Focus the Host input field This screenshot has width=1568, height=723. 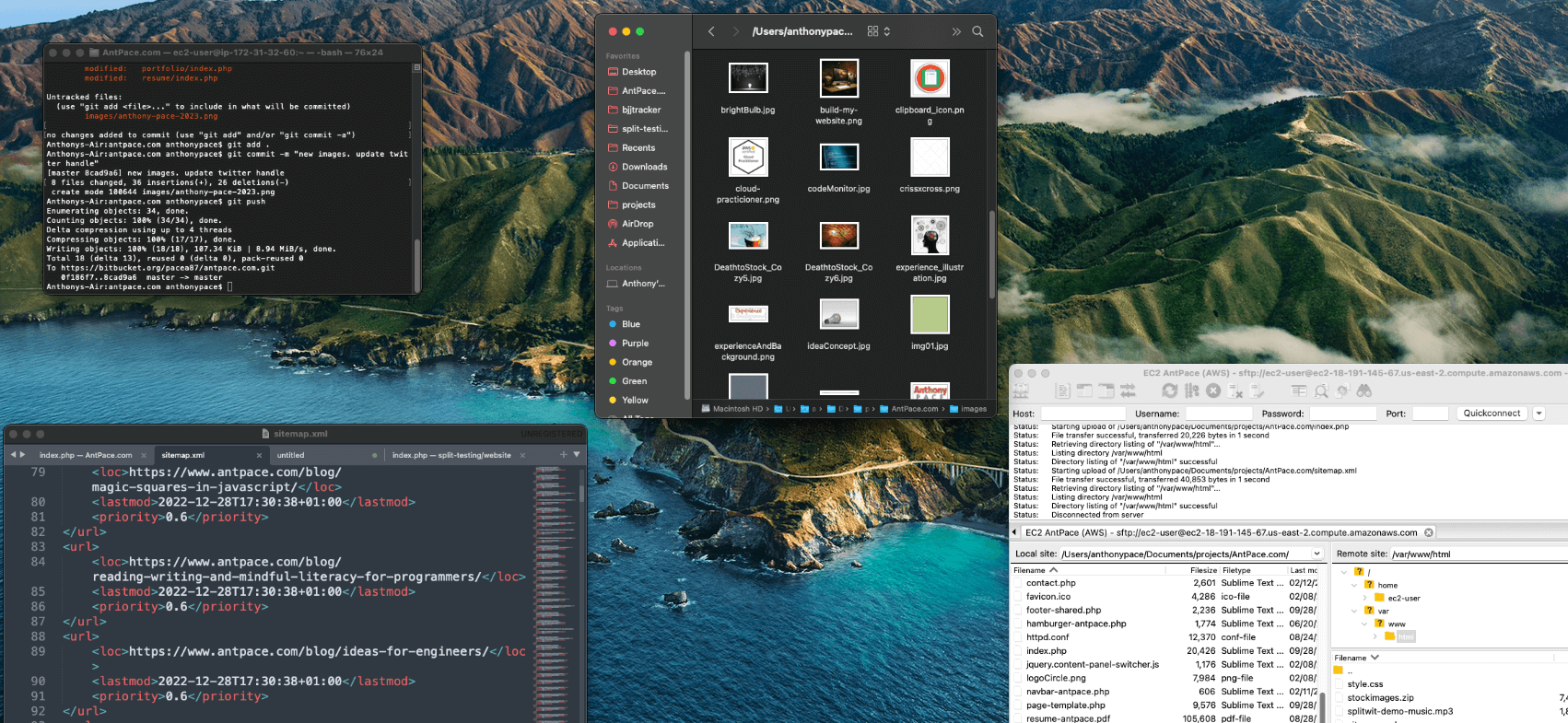point(1083,414)
